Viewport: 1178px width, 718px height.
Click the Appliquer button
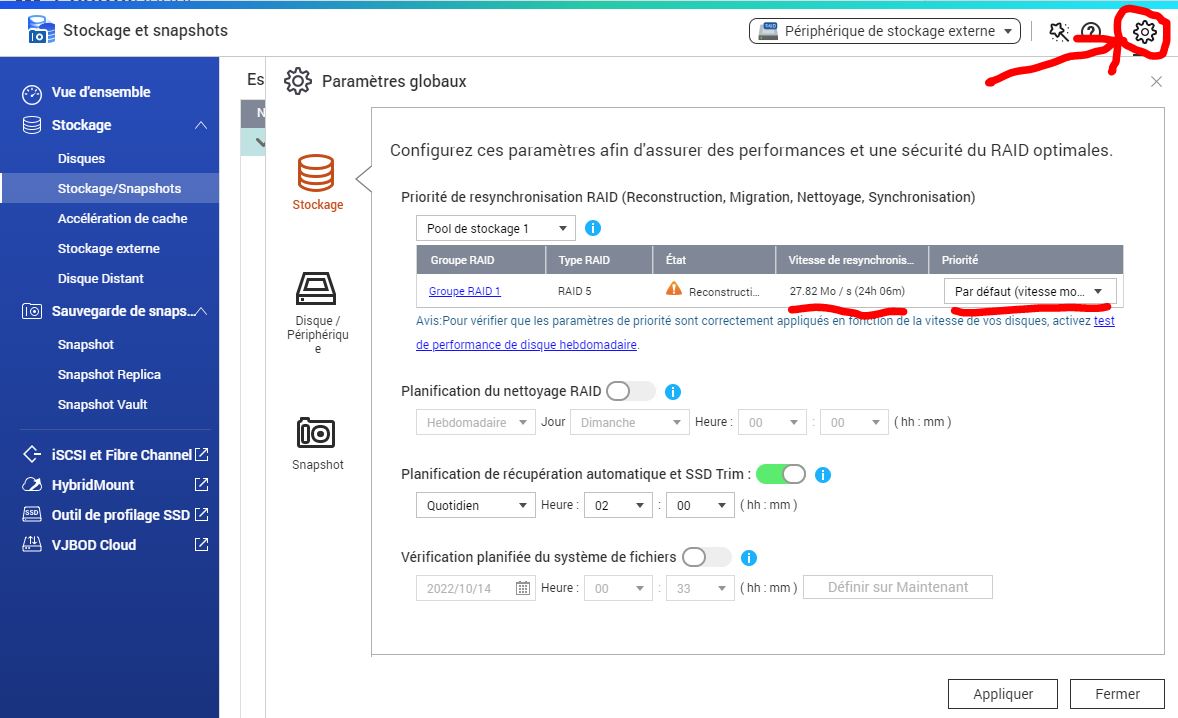pos(1003,694)
